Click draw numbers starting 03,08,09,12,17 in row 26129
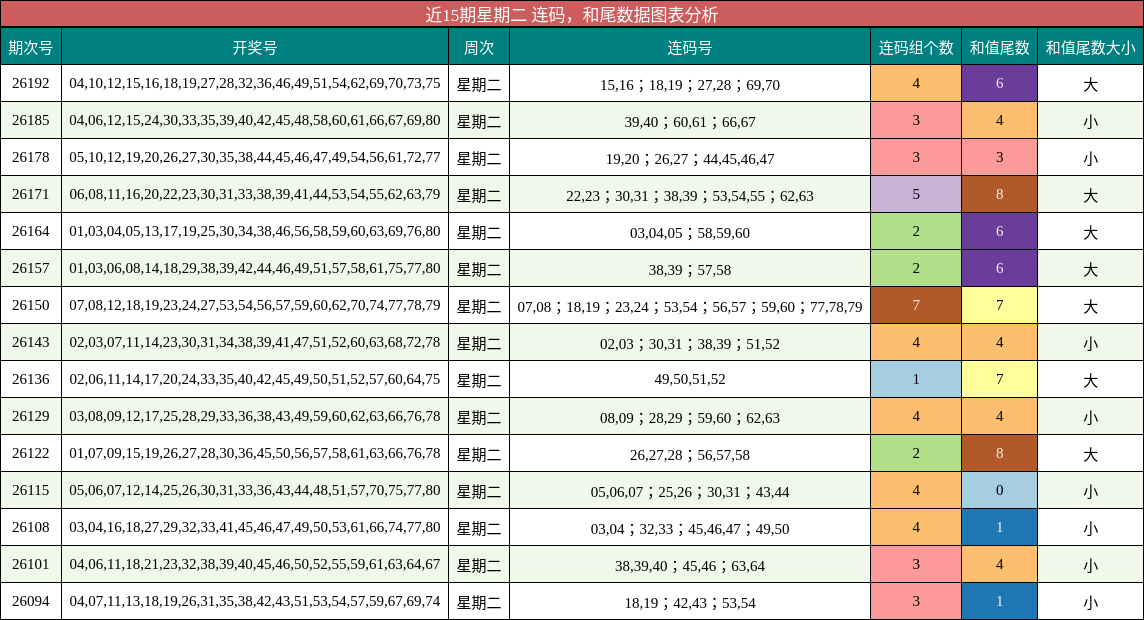The width and height of the screenshot is (1144, 620). click(255, 416)
